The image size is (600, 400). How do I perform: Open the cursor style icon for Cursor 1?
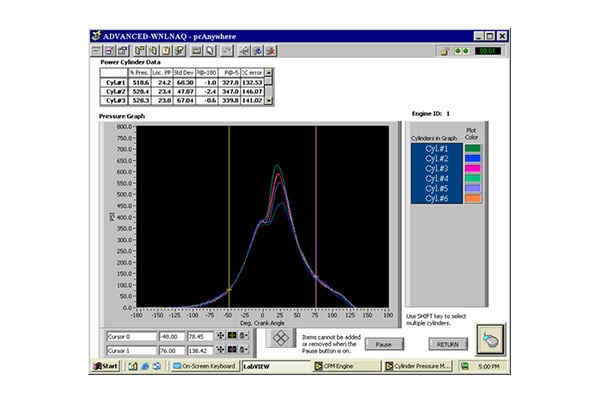[232, 349]
